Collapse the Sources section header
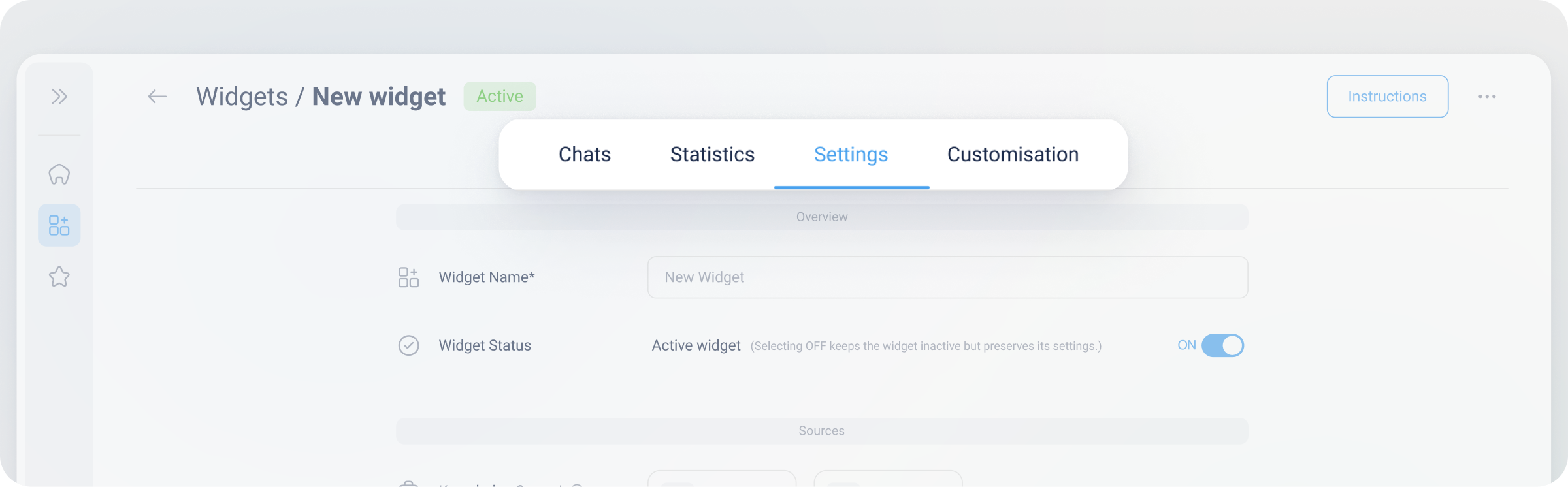1568x487 pixels. point(822,431)
